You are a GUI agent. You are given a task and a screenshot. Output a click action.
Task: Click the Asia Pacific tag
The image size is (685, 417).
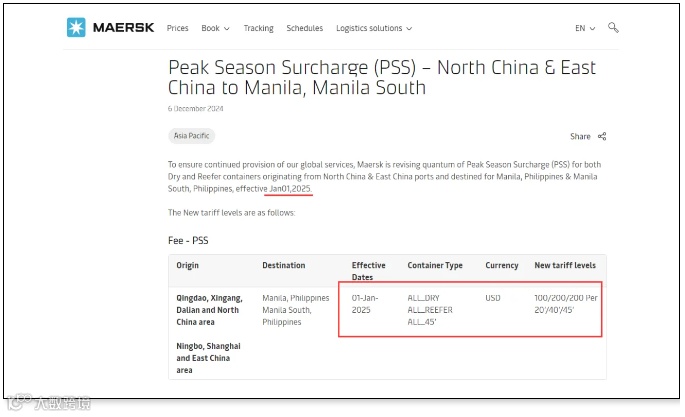click(x=191, y=136)
